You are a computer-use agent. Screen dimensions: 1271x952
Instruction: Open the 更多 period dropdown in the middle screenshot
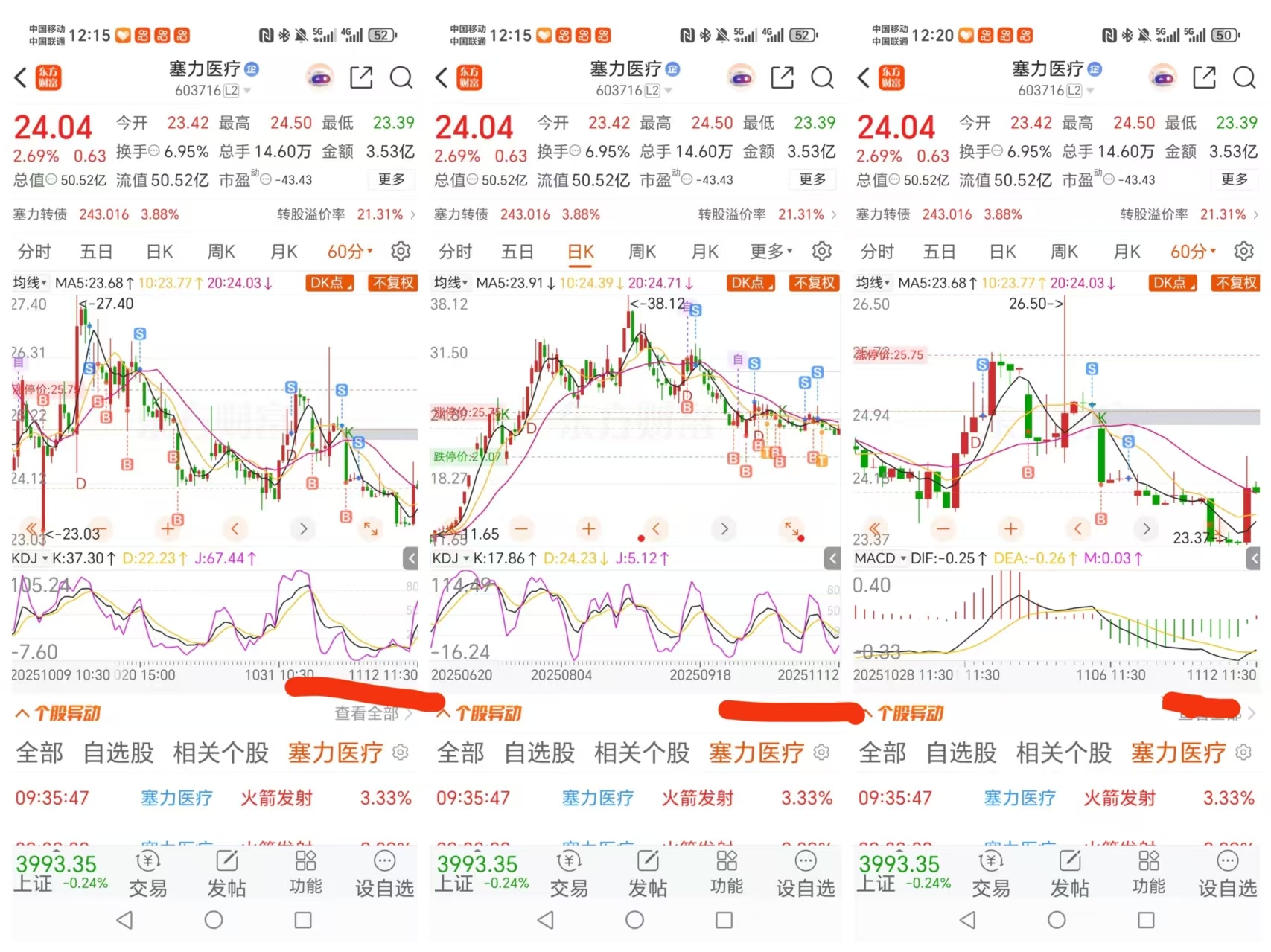[x=771, y=252]
